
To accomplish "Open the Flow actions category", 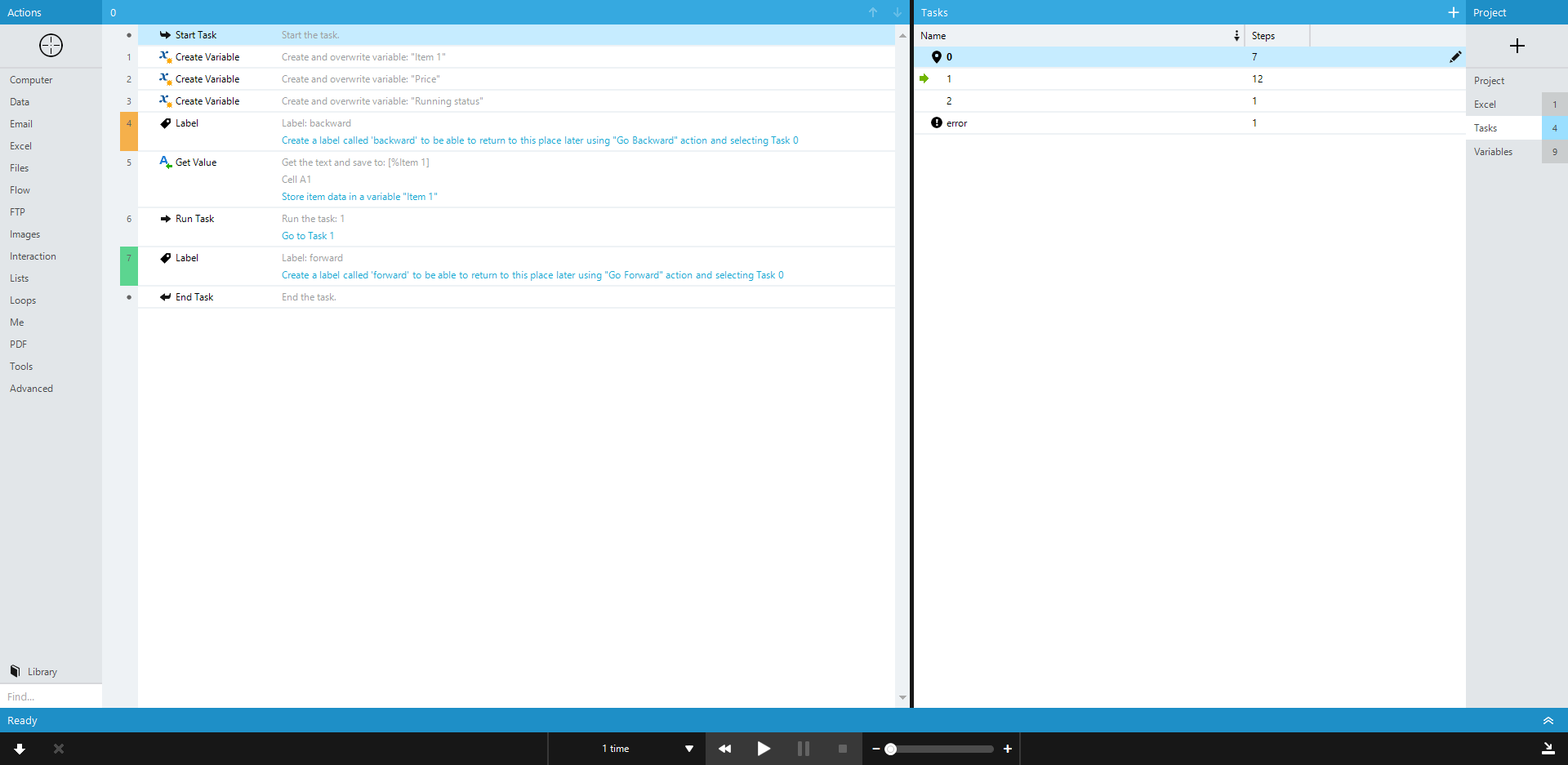I will coord(20,190).
